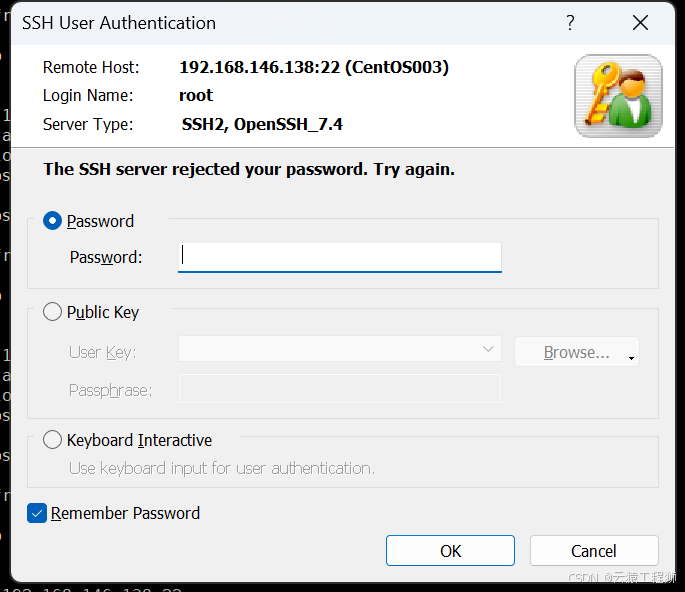The height and width of the screenshot is (592, 685).
Task: Click the Remote Host address text
Action: coord(314,67)
